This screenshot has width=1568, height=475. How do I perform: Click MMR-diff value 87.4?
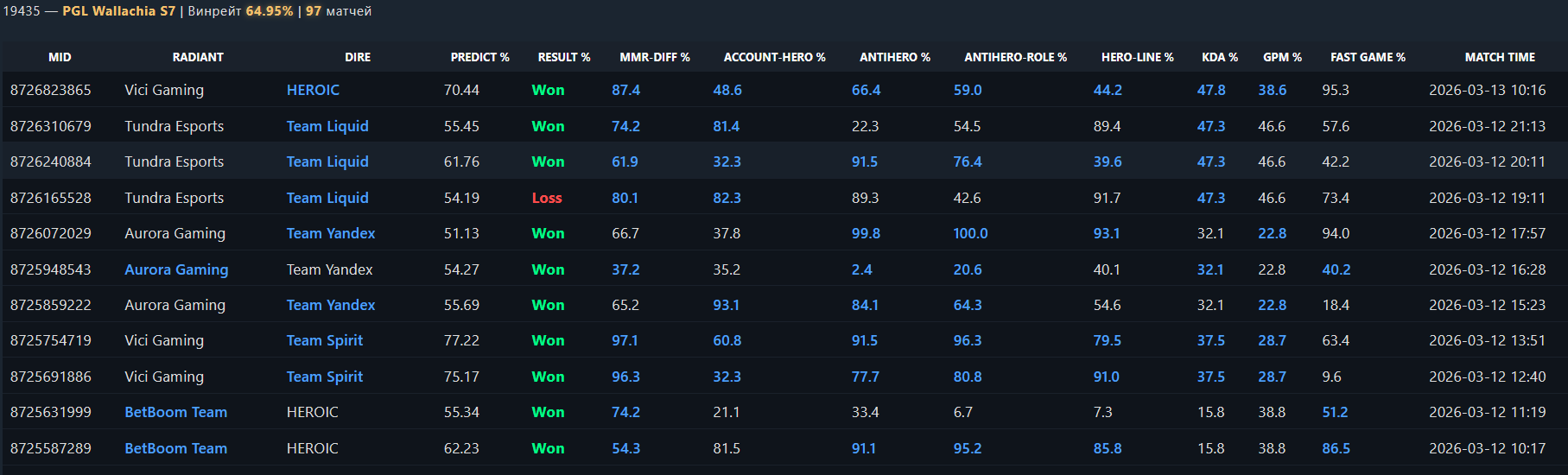coord(626,90)
